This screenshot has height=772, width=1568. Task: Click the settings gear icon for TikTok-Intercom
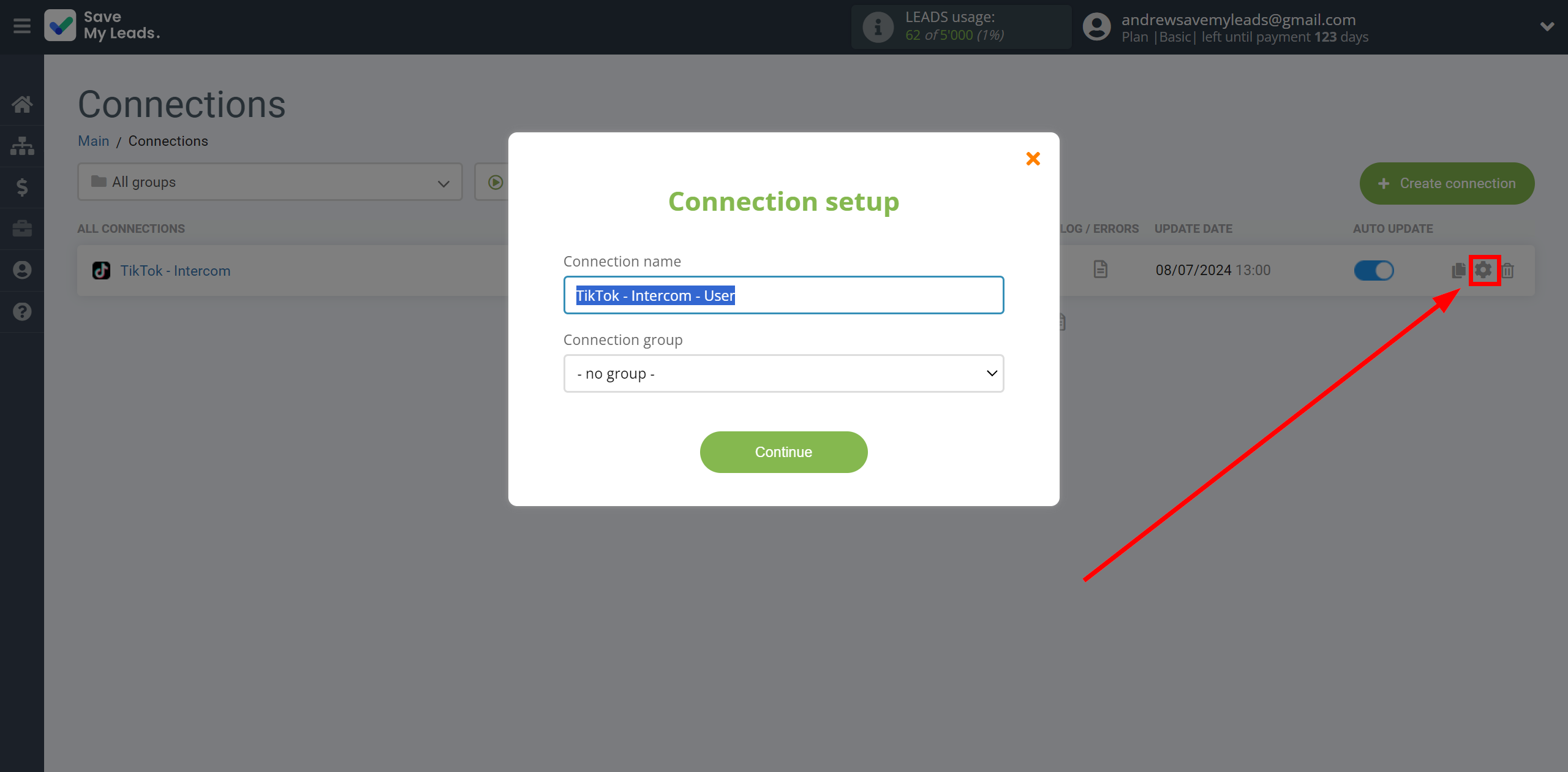(x=1484, y=270)
